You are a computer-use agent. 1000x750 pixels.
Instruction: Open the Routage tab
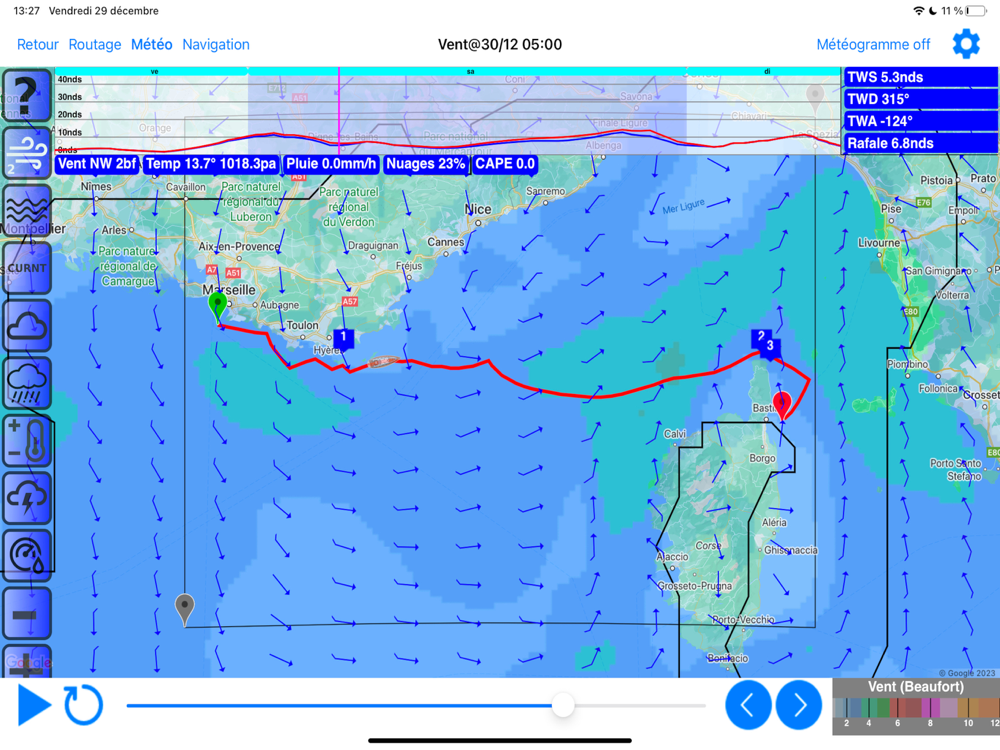(95, 45)
